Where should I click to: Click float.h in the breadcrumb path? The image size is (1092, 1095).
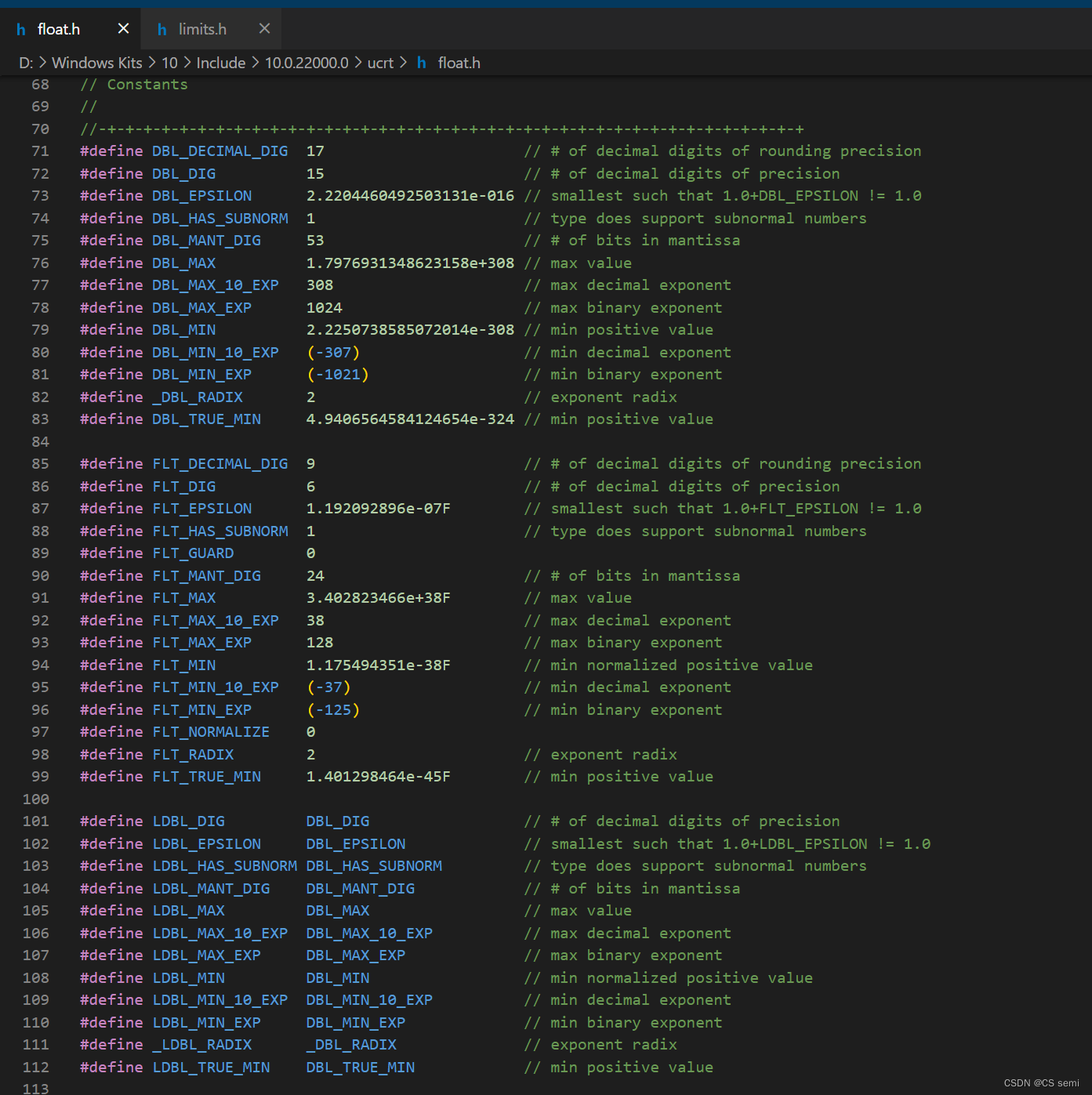(x=459, y=63)
